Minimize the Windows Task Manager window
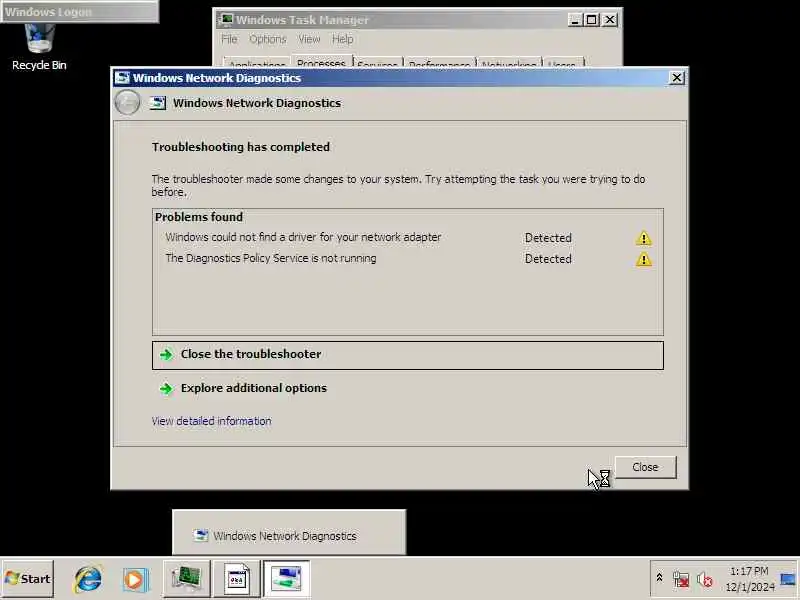Image resolution: width=800 pixels, height=600 pixels. (x=575, y=20)
